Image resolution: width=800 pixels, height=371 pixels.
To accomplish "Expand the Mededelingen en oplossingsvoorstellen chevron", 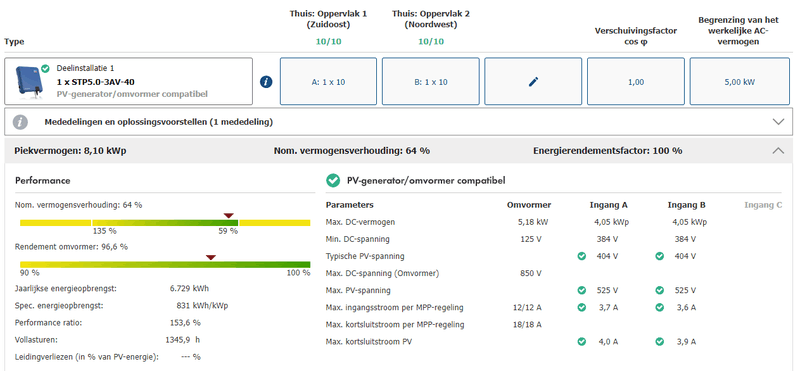I will (778, 122).
